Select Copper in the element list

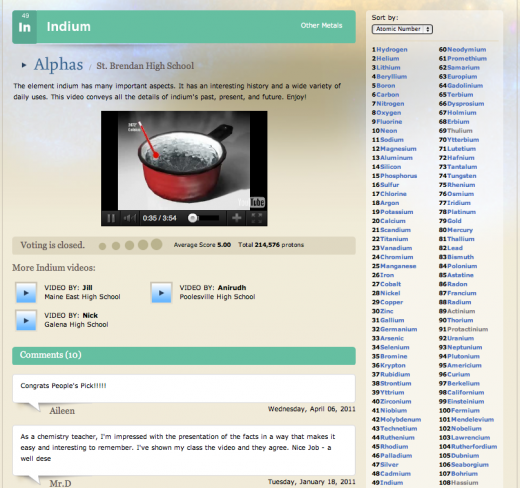coord(392,302)
